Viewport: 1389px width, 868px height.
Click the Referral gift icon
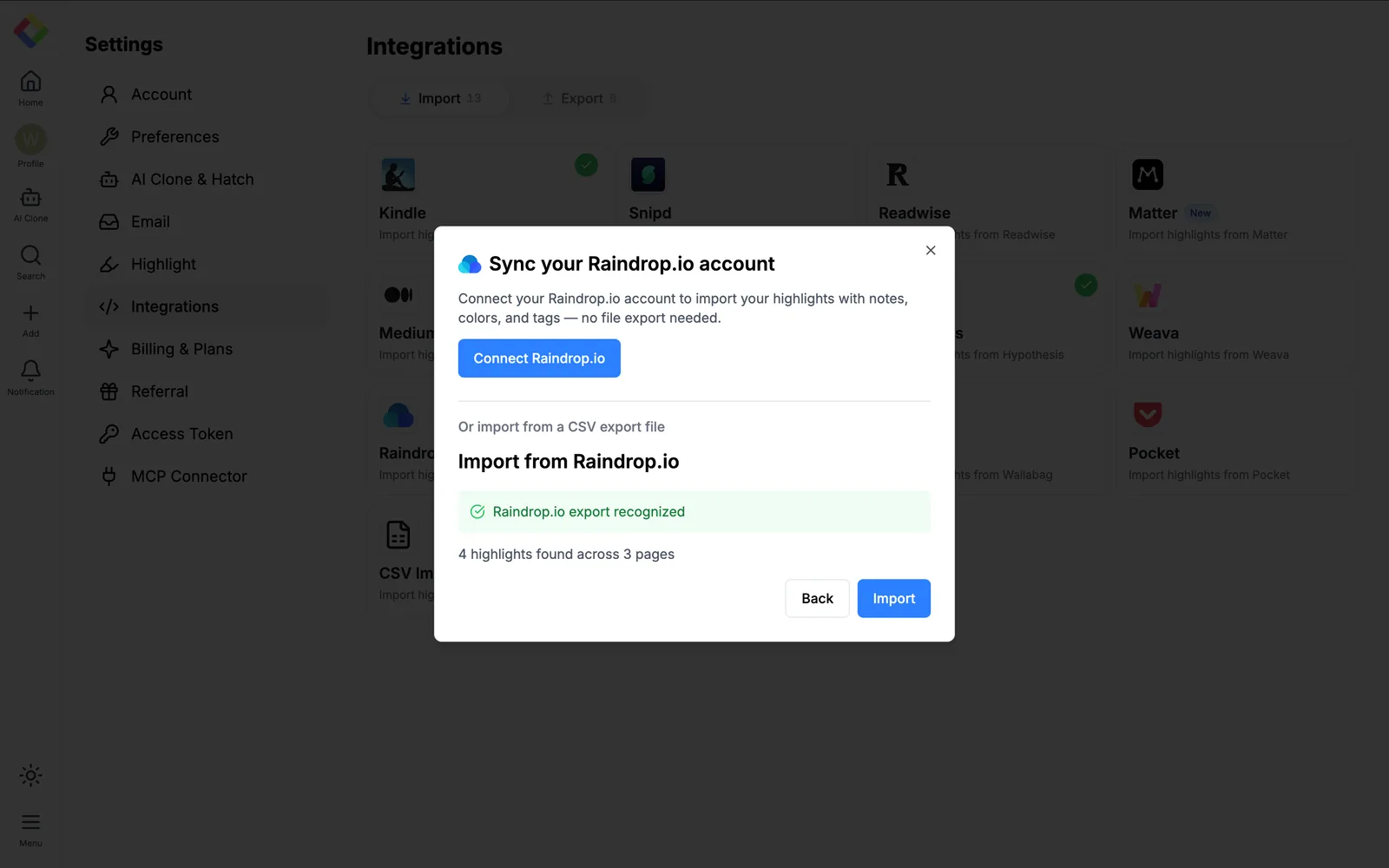(109, 392)
